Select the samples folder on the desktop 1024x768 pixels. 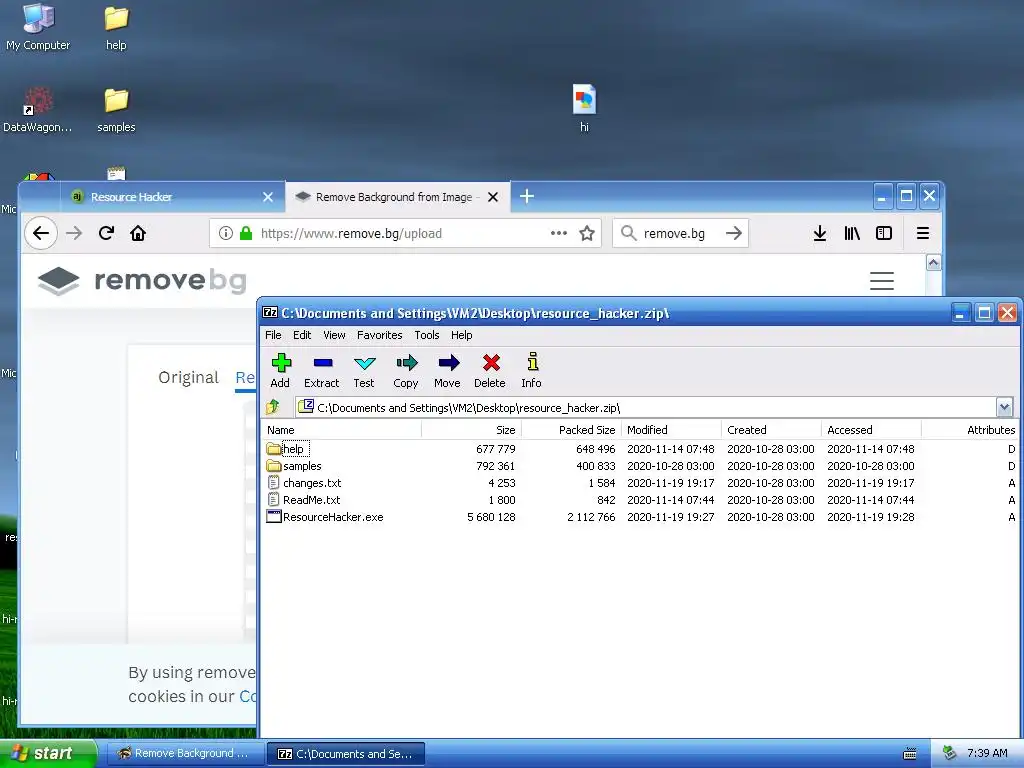pos(116,110)
